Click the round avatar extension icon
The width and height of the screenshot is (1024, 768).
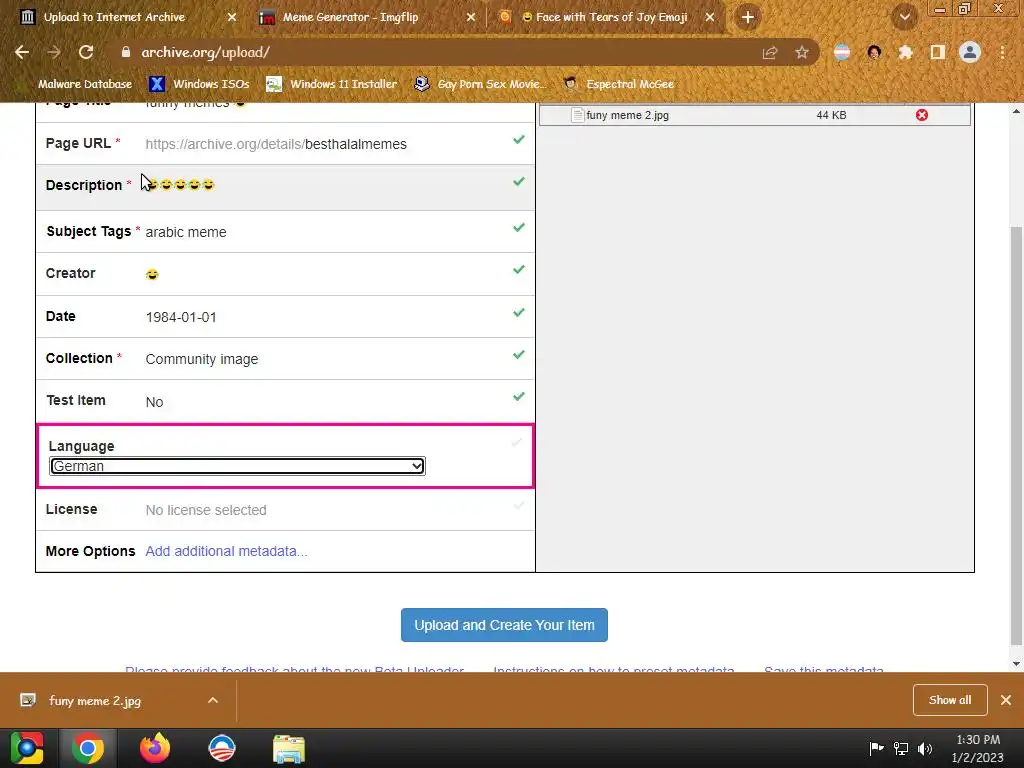(874, 52)
